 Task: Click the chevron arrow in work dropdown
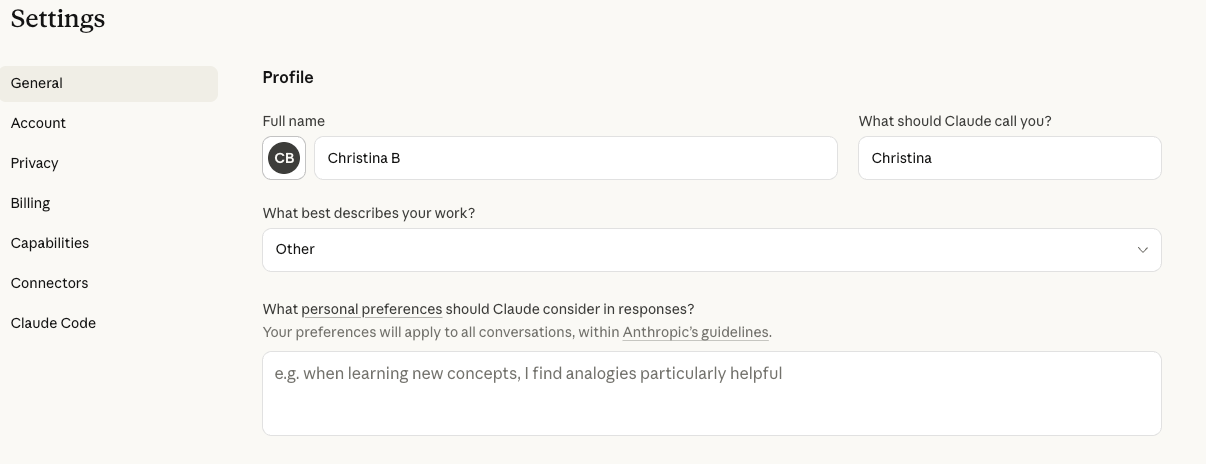(1142, 250)
